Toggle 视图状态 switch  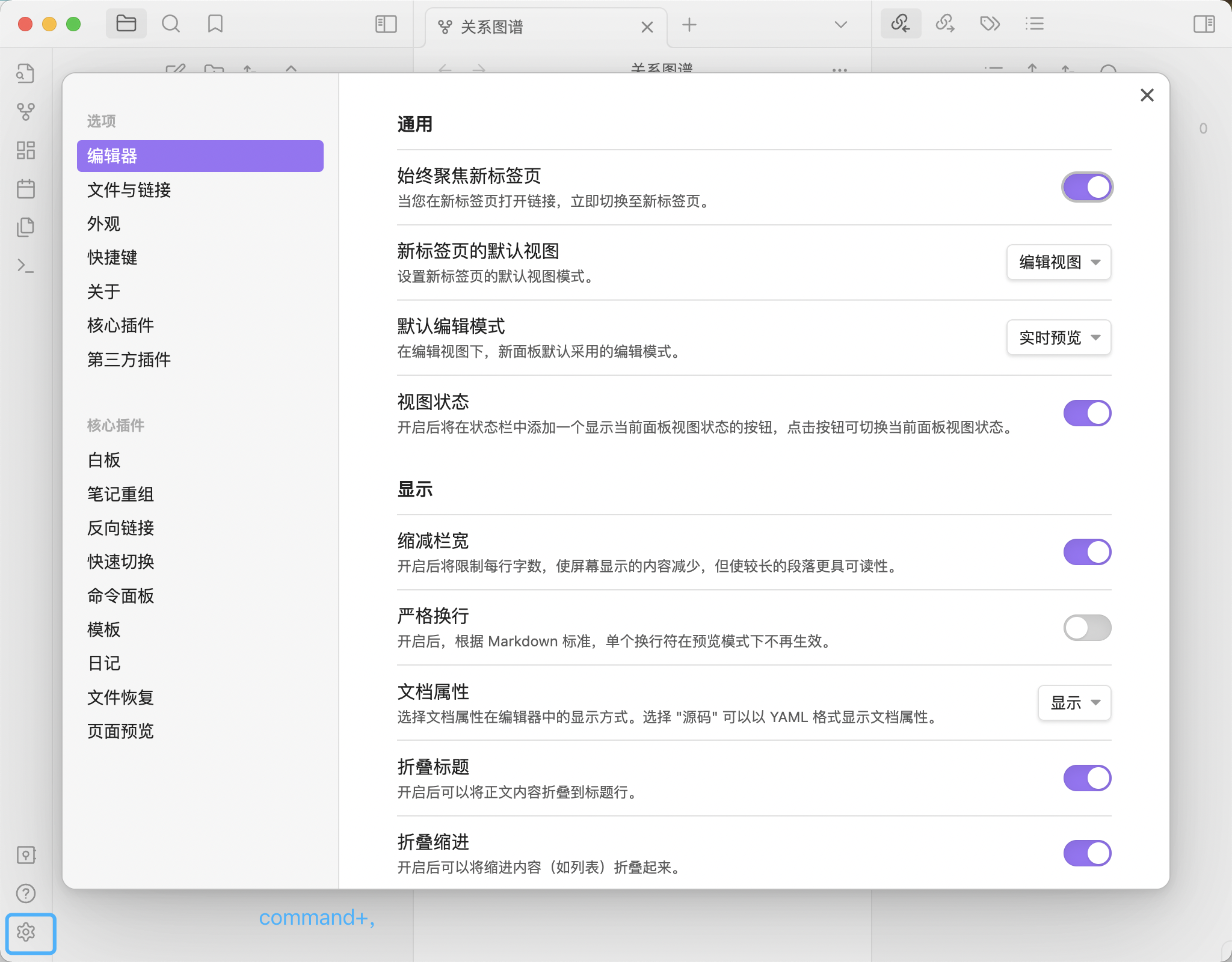[1087, 413]
